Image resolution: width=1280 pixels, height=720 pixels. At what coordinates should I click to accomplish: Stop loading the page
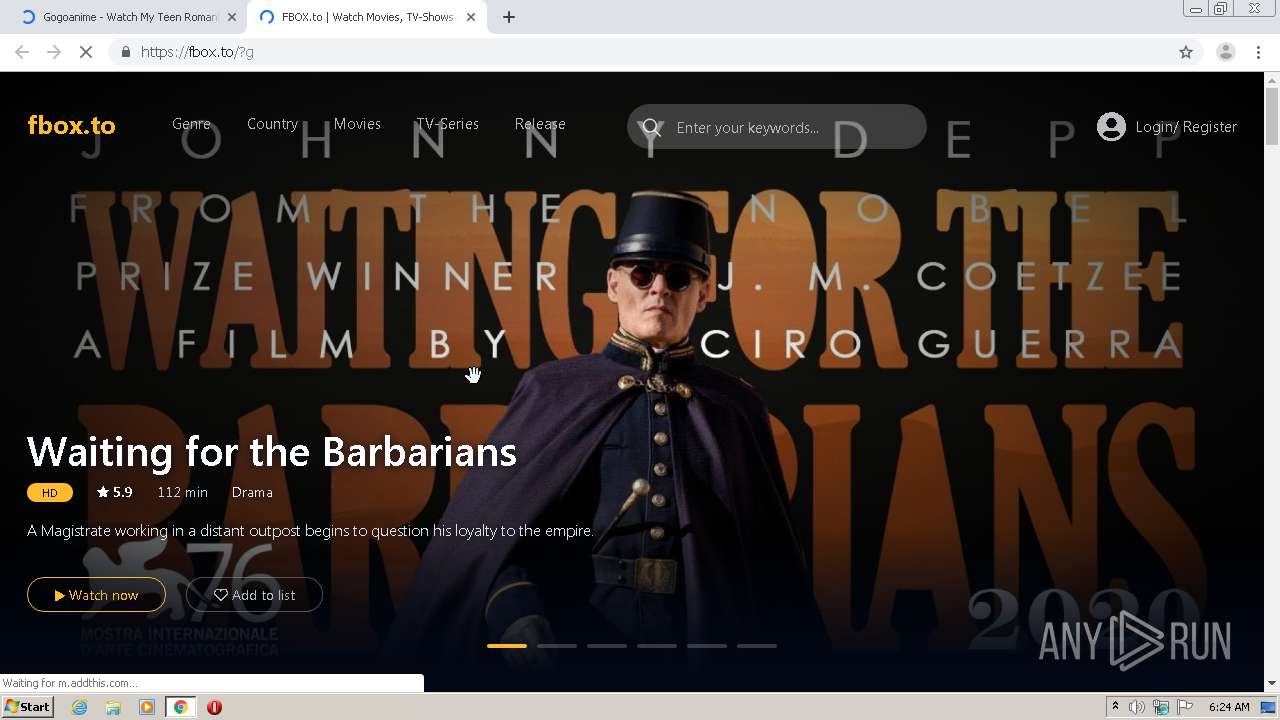pyautogui.click(x=86, y=52)
